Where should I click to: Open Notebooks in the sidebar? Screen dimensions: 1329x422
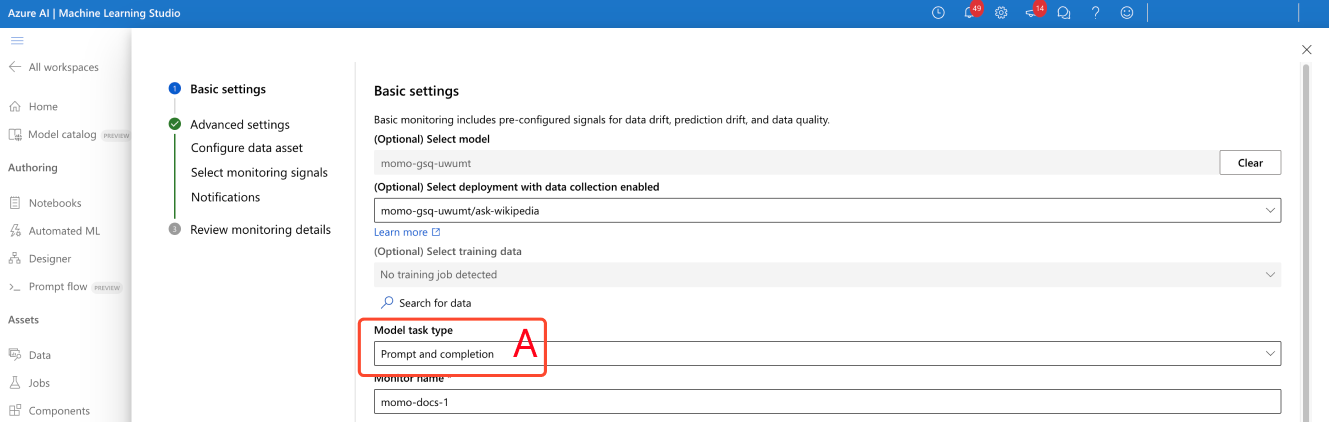tap(54, 203)
